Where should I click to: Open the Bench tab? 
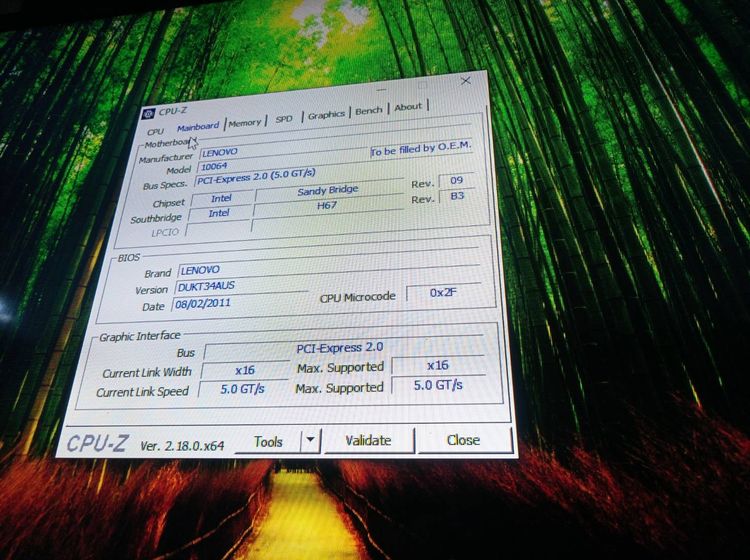point(369,111)
